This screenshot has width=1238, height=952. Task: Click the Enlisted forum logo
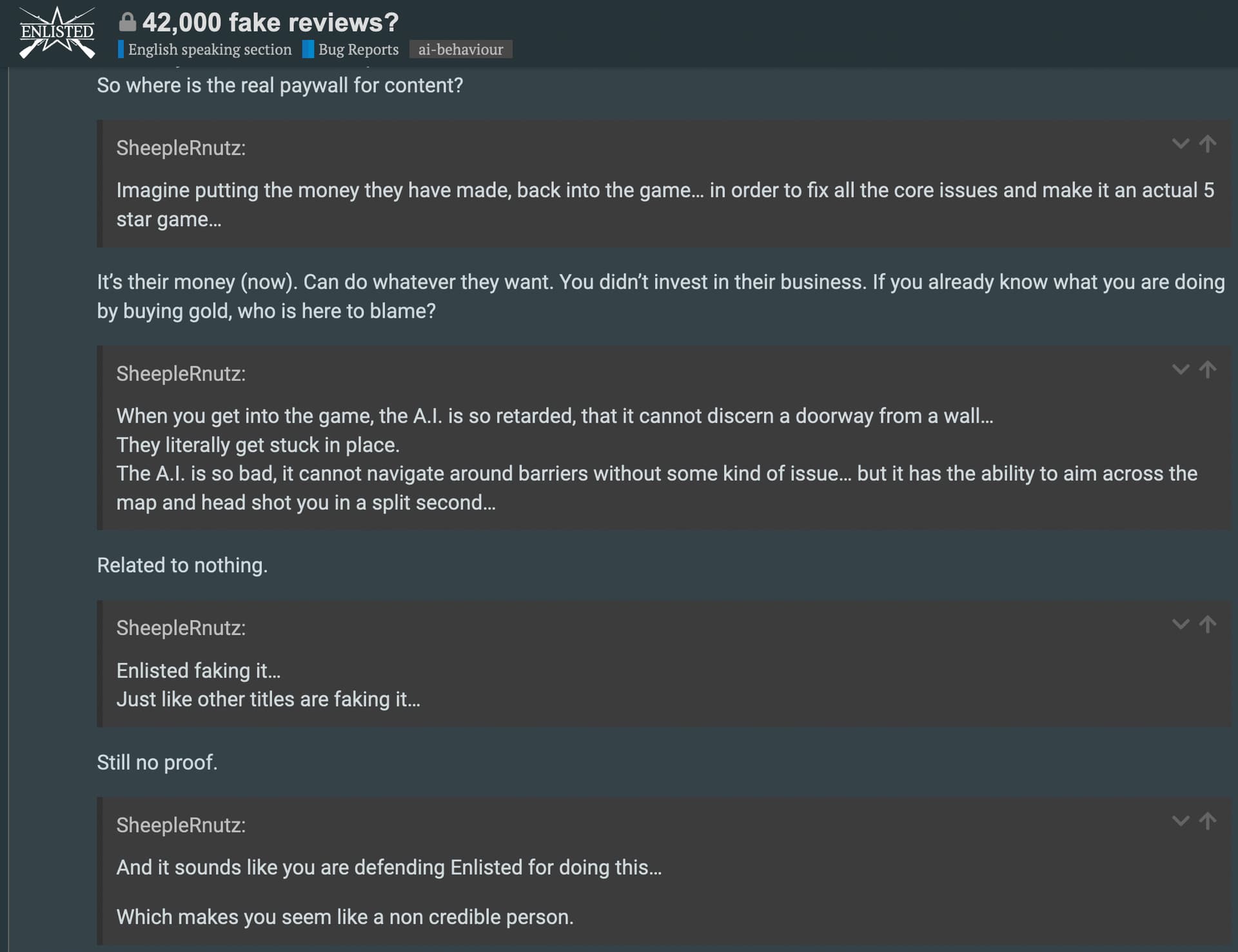coord(57,32)
